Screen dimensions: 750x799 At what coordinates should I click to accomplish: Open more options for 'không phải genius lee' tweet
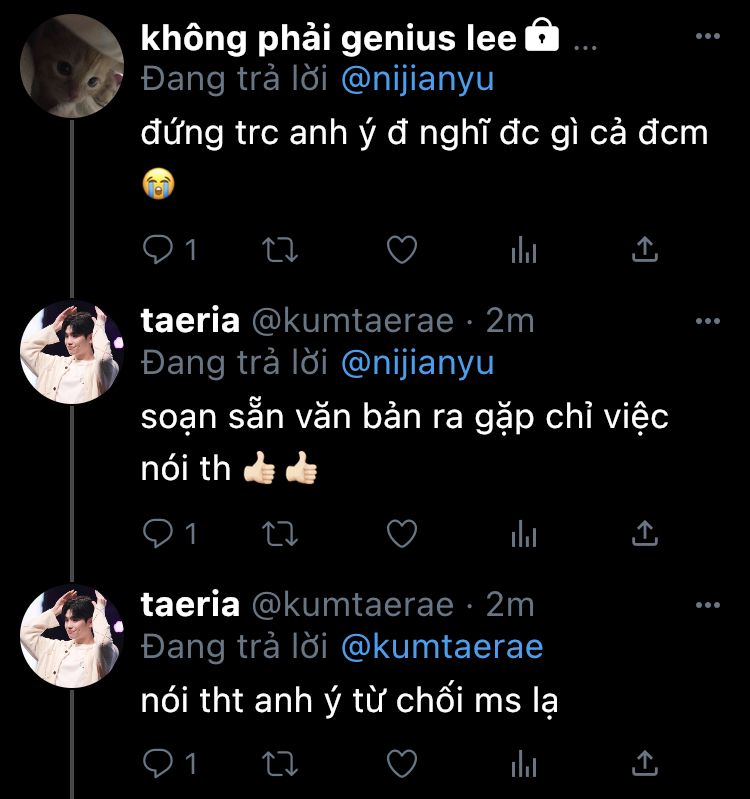(707, 37)
